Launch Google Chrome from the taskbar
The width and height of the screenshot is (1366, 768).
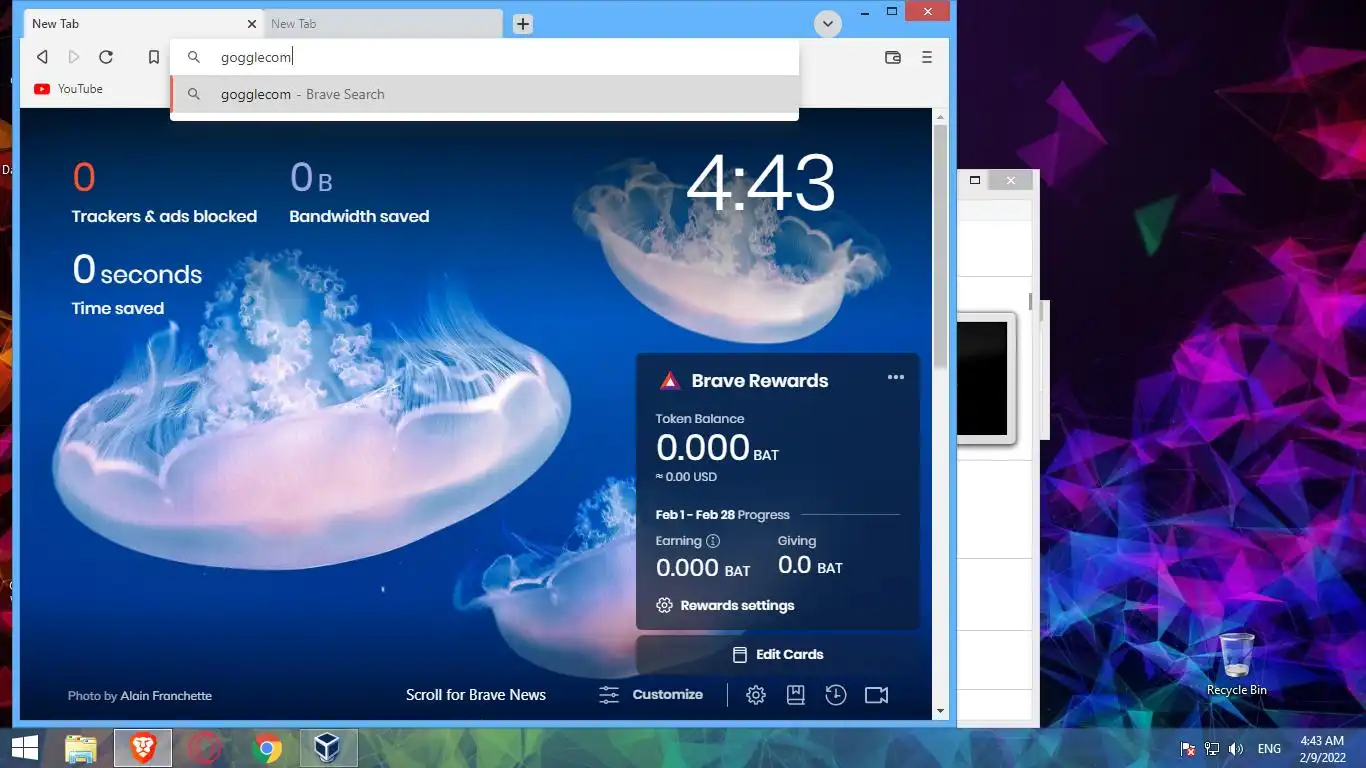(267, 748)
